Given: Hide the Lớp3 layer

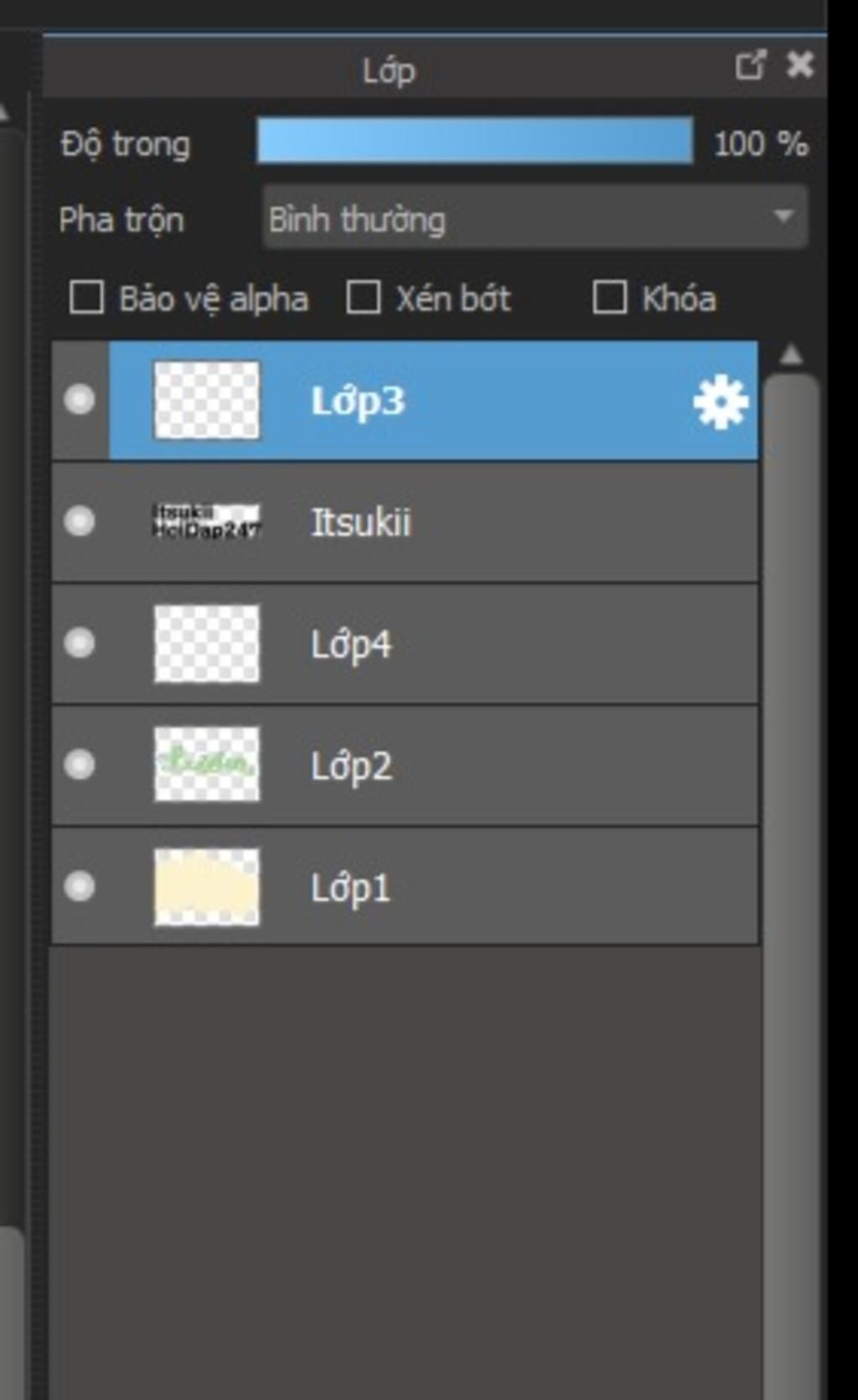Looking at the screenshot, I should click(x=80, y=399).
